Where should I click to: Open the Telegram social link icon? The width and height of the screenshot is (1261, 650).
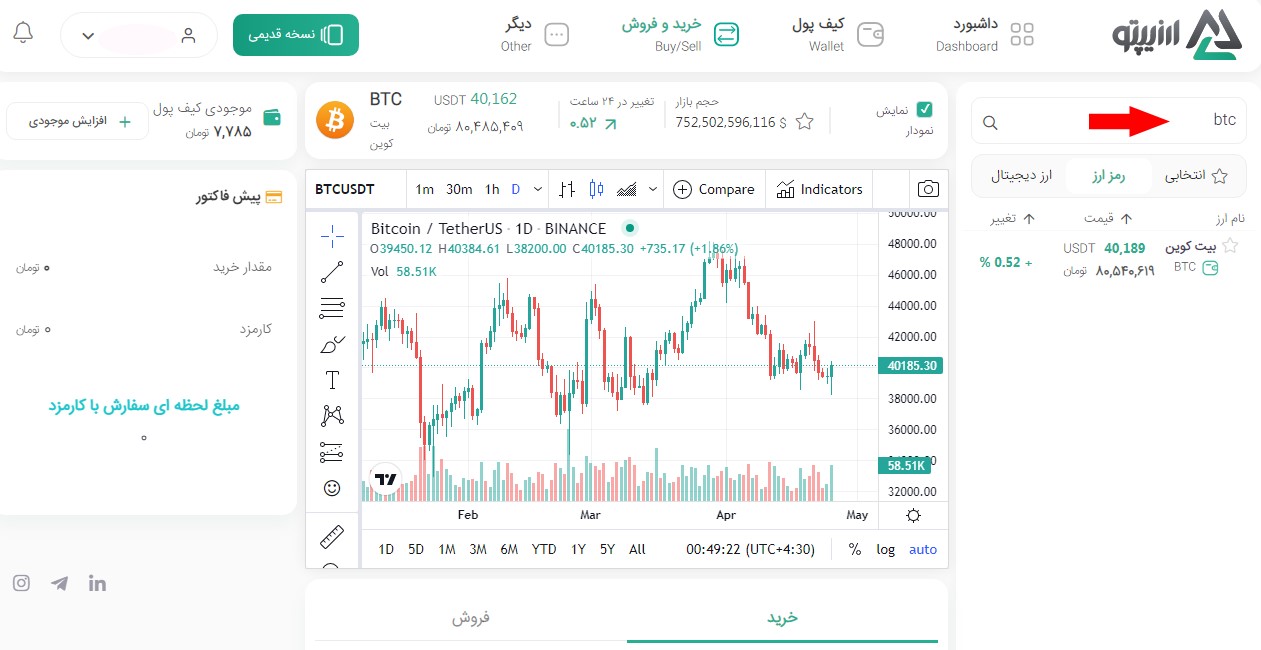(x=60, y=583)
